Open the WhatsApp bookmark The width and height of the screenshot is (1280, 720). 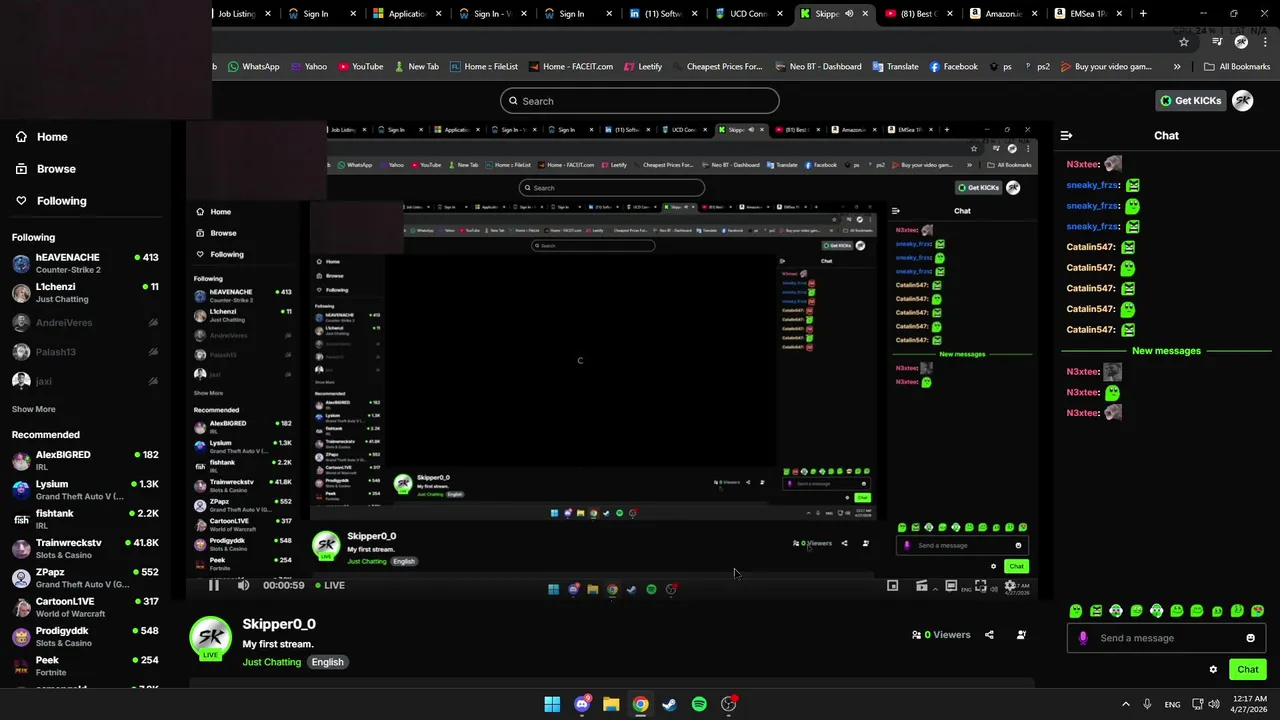click(x=254, y=67)
